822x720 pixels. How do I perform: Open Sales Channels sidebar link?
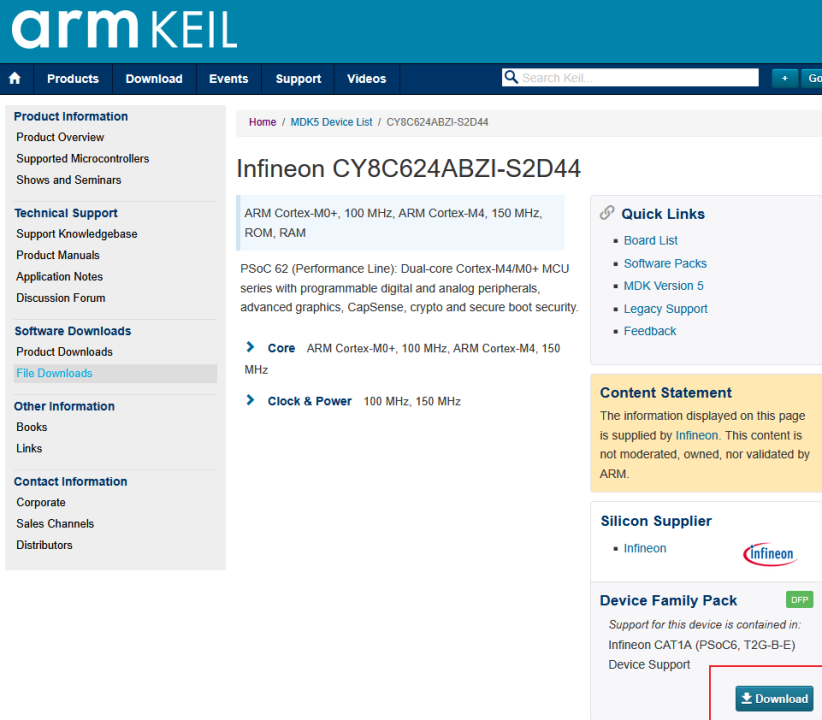[55, 523]
